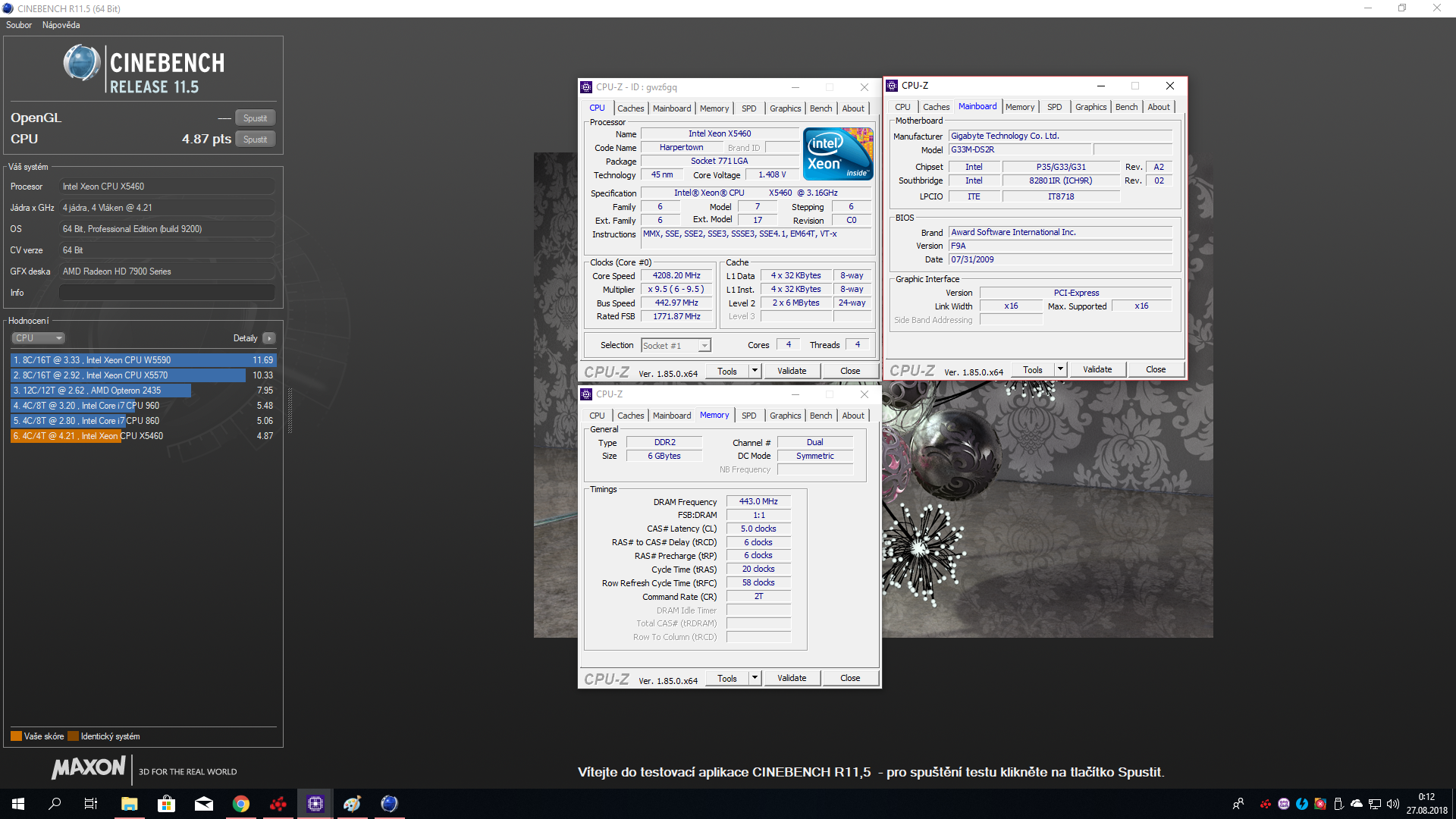Click the Detaily arrow button
Screen dimensions: 1456x819
(x=269, y=338)
